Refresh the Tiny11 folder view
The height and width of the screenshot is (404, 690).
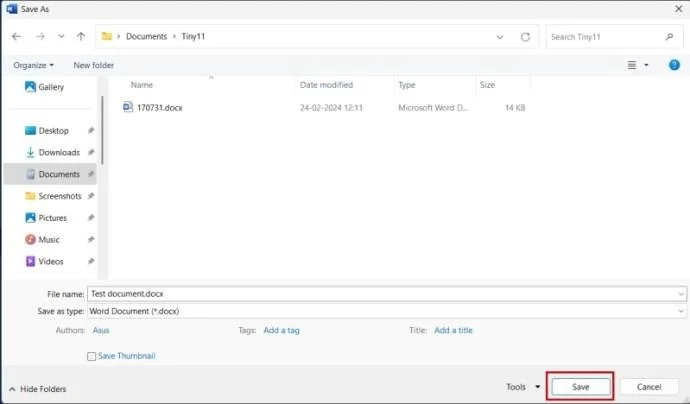(526, 37)
